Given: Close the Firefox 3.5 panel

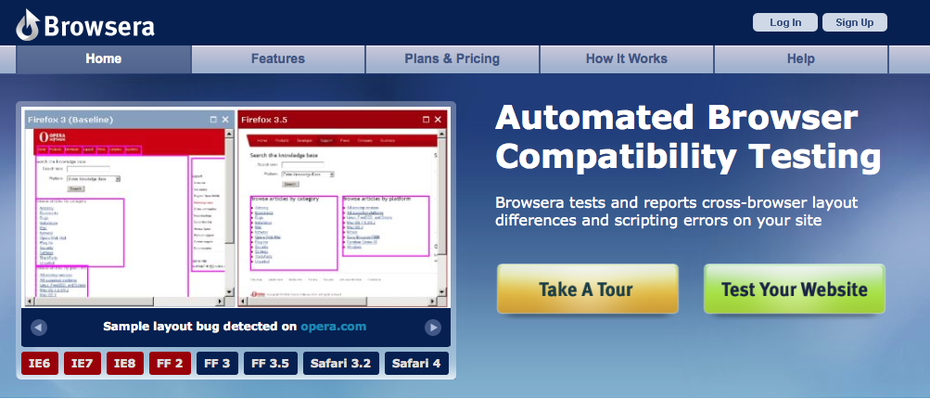Looking at the screenshot, I should [438, 120].
